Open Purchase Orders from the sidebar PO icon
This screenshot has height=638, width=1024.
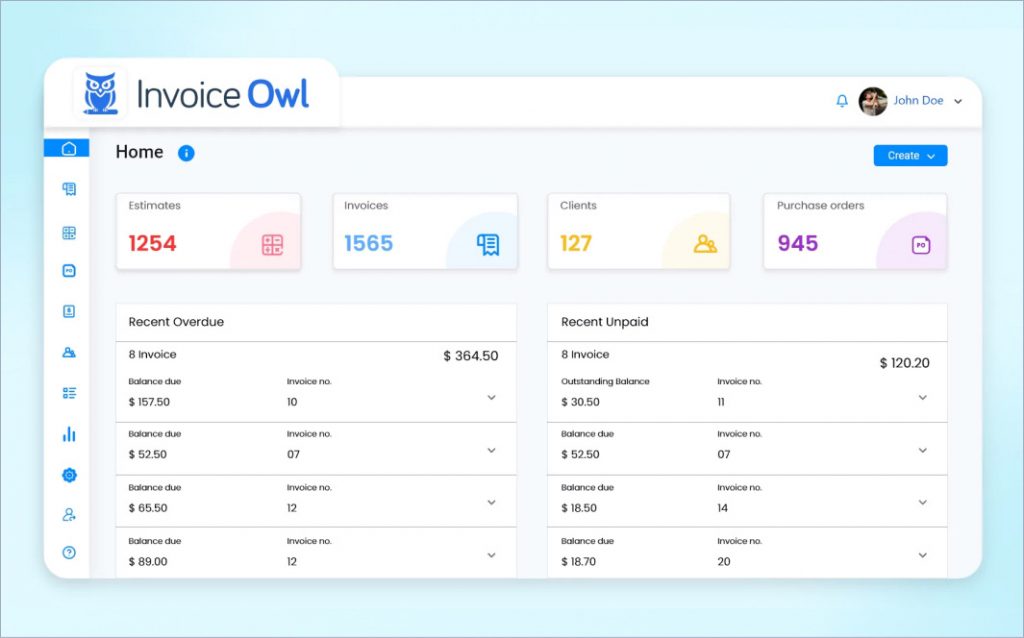[69, 271]
